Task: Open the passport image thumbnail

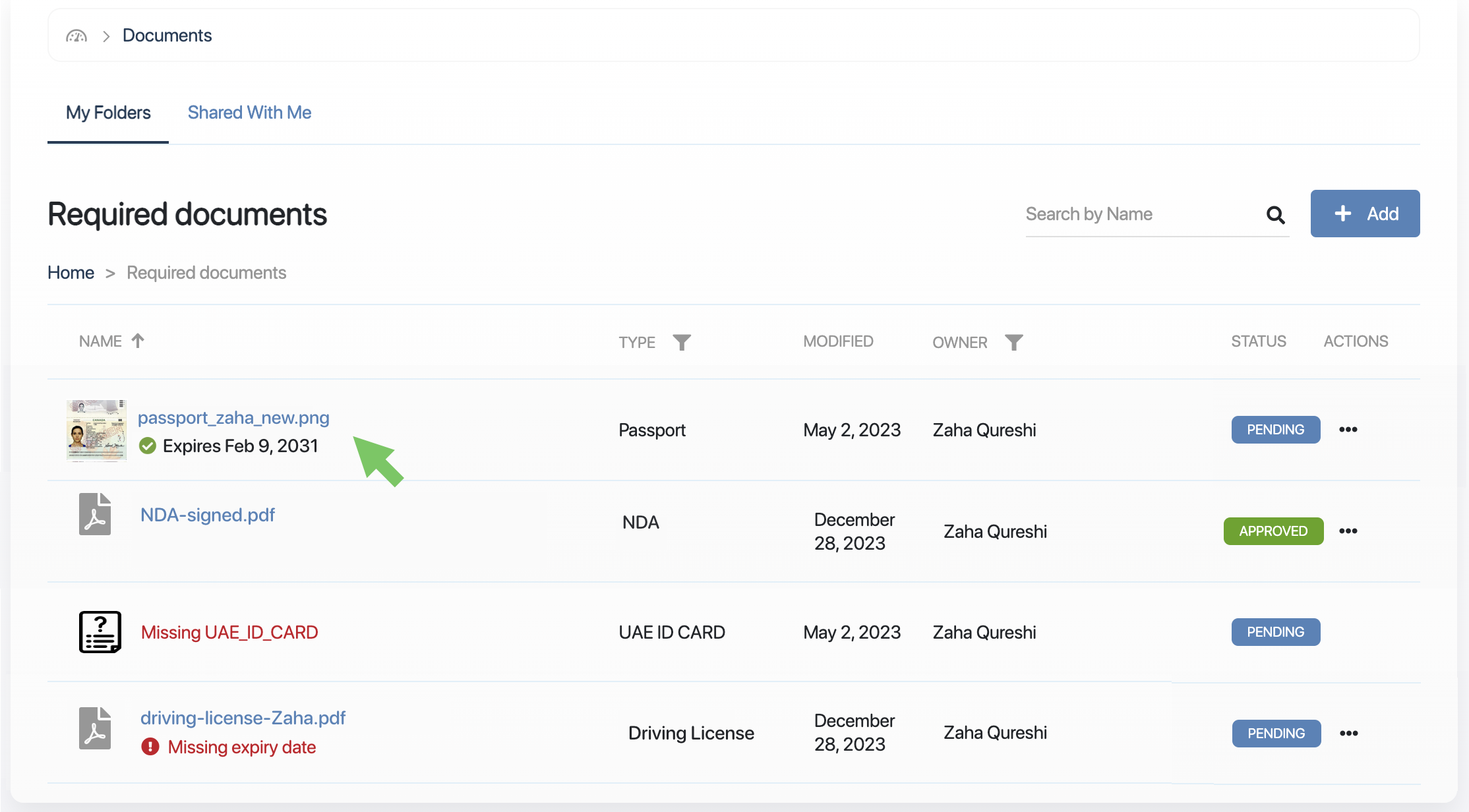Action: tap(96, 430)
